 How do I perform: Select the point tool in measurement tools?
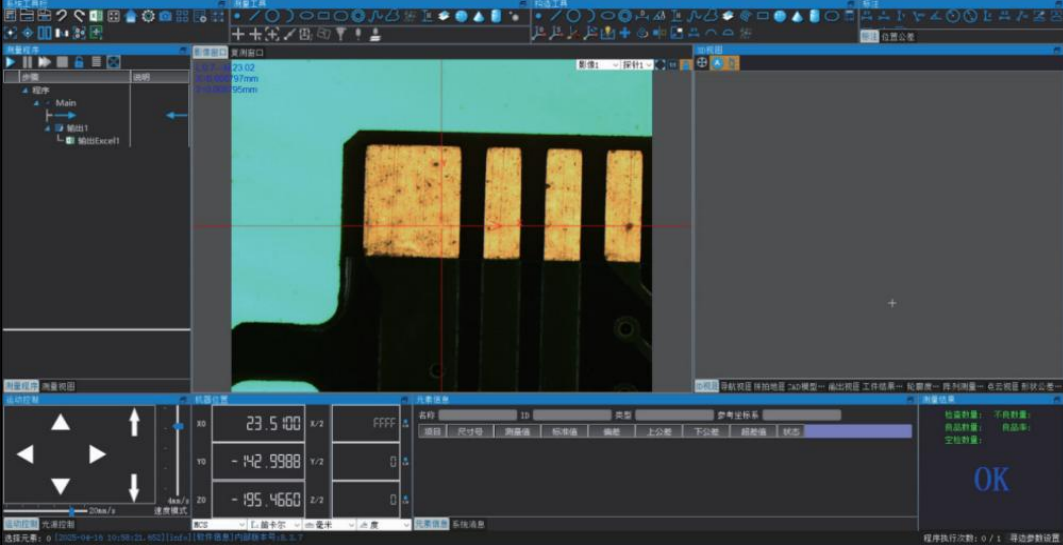pos(237,16)
